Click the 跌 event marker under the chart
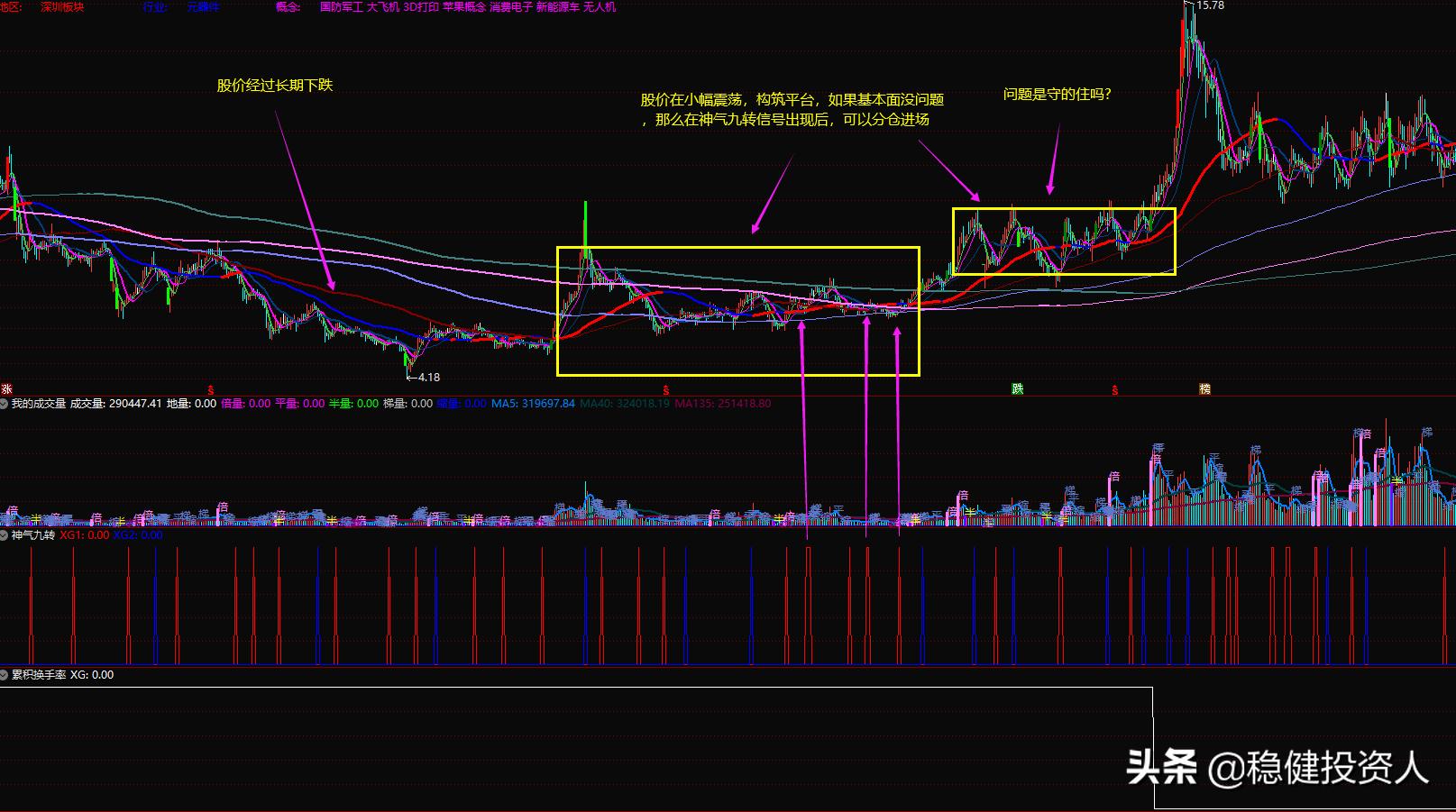 click(1018, 389)
